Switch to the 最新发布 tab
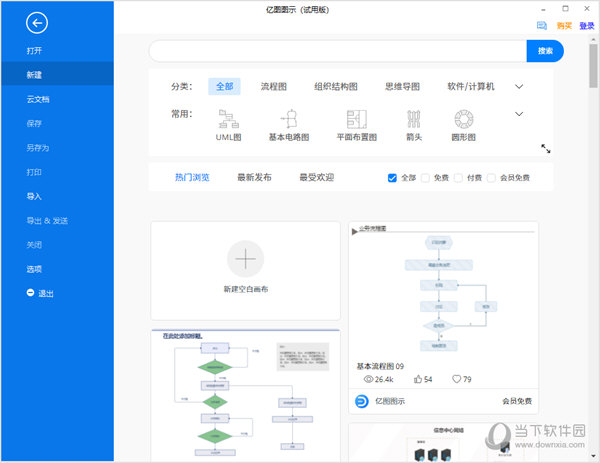 (254, 177)
